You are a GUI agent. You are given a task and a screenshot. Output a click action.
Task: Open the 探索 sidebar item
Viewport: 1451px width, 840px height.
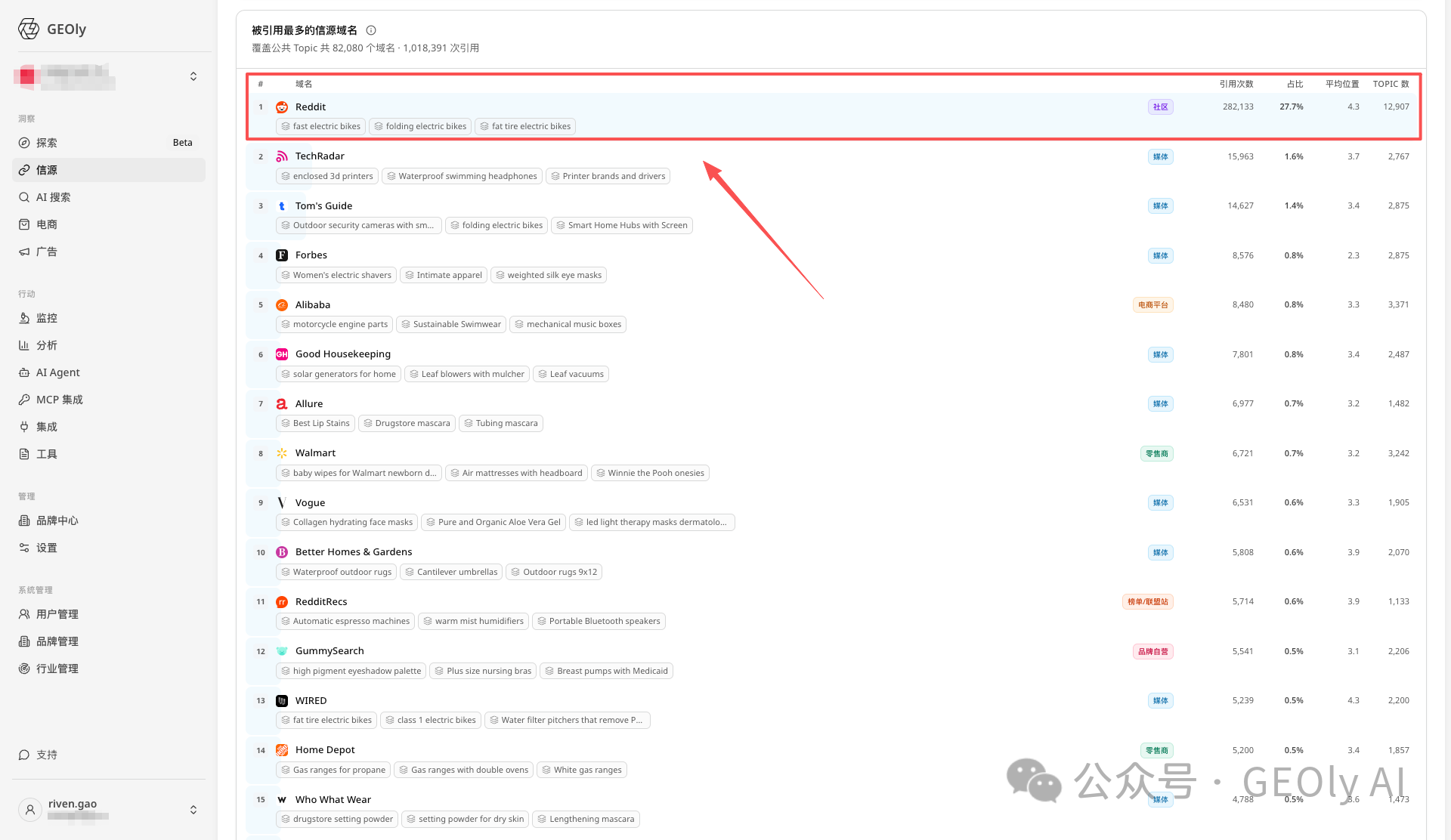109,143
